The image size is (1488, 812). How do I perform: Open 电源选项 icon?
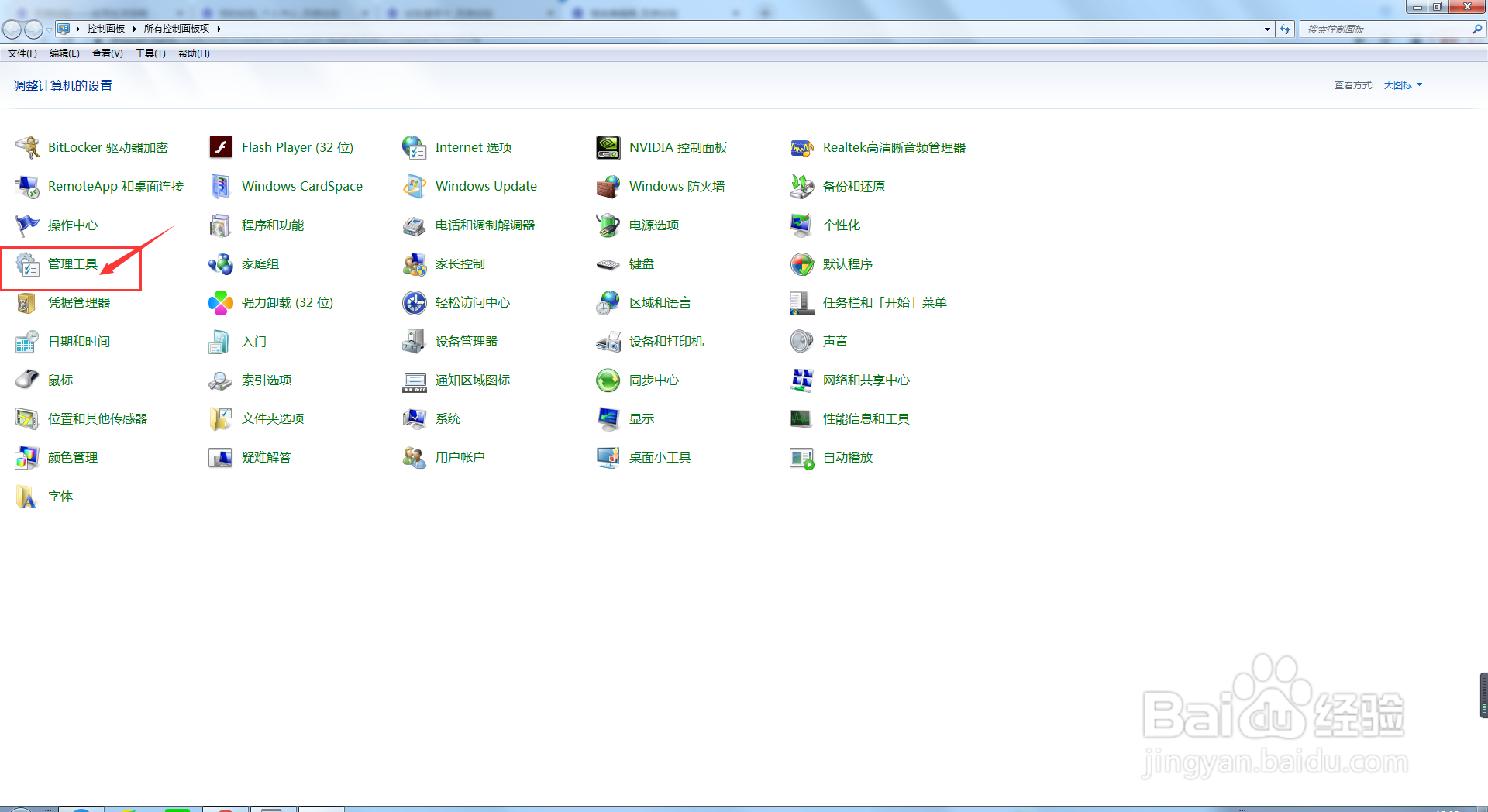(608, 225)
